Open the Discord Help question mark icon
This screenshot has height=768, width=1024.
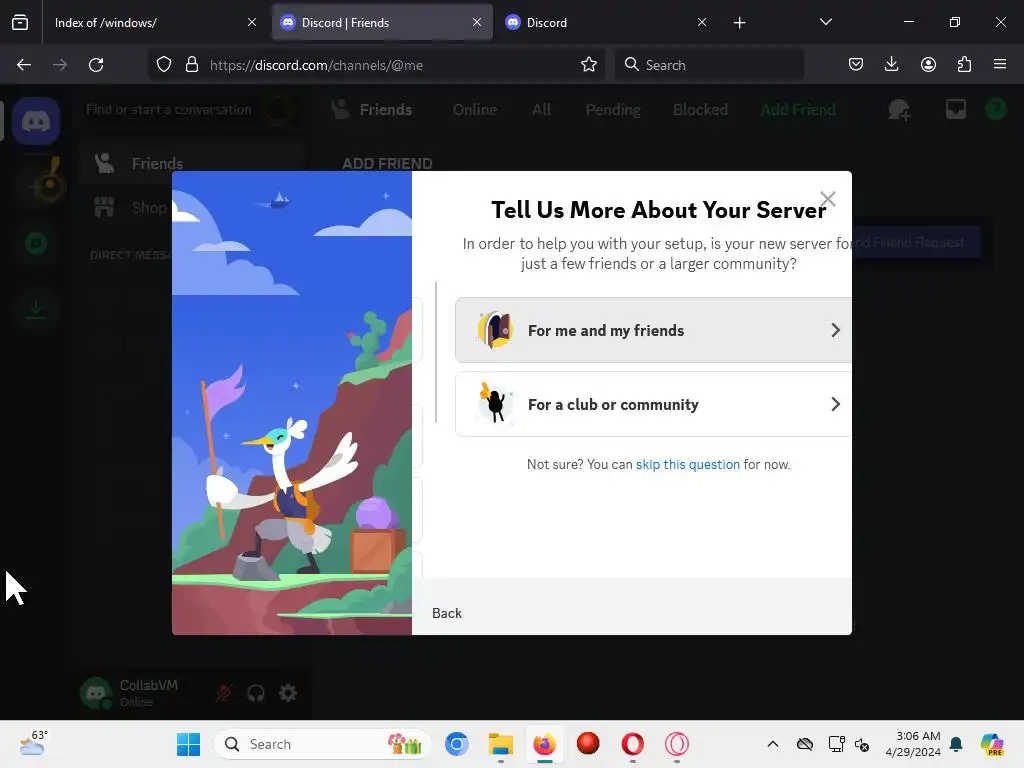995,109
